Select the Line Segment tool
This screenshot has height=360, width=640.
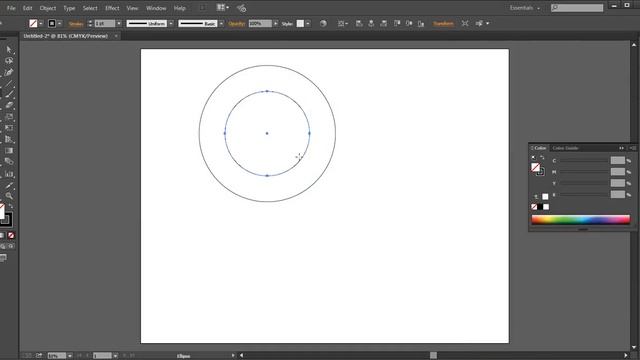(x=9, y=84)
